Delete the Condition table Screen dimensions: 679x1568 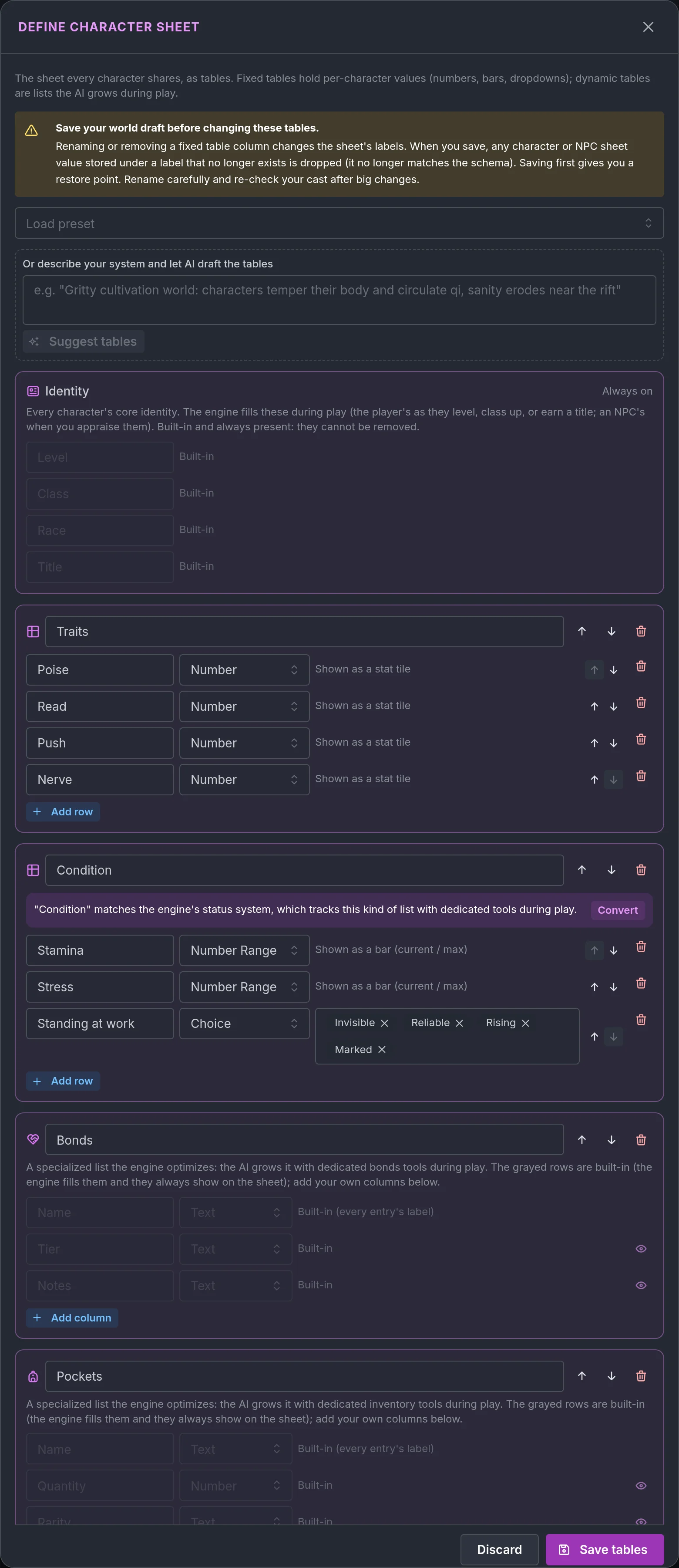(x=641, y=870)
